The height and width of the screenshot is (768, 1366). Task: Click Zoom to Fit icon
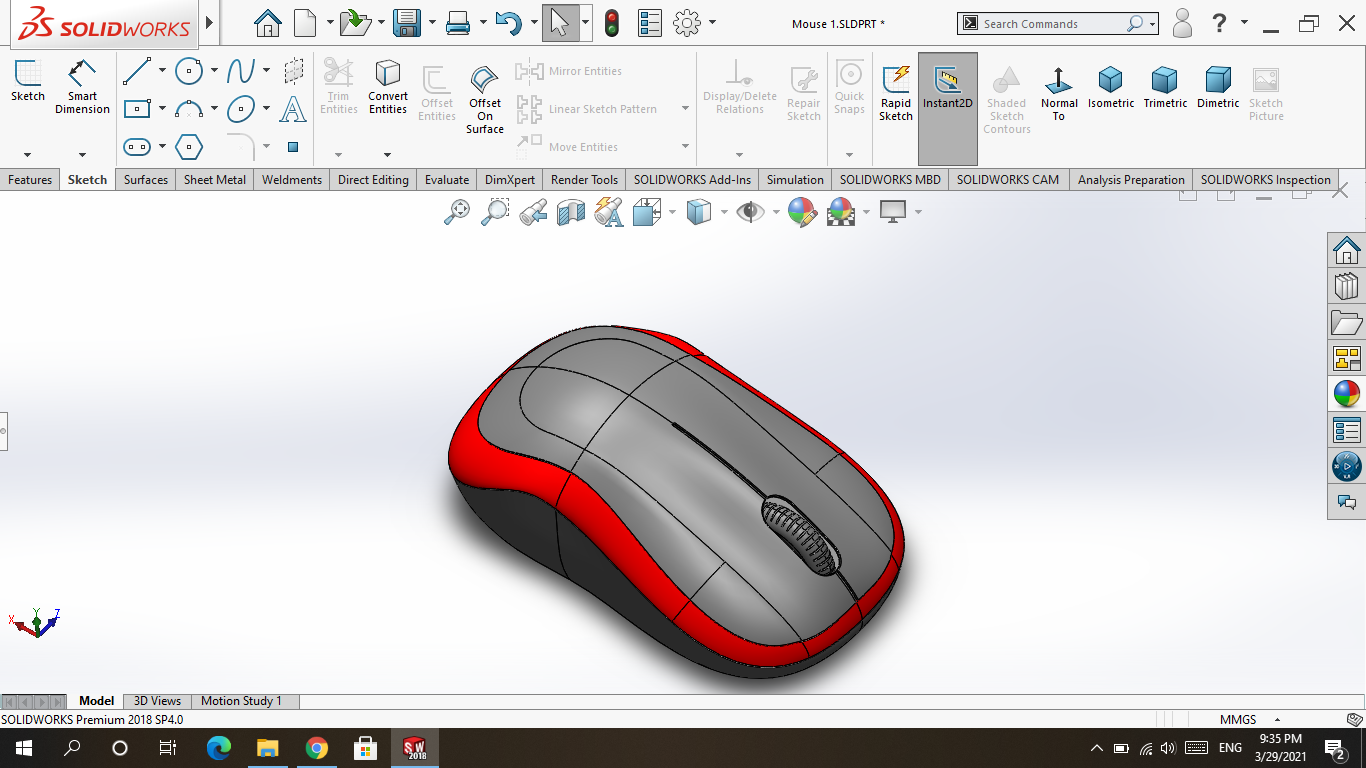tap(457, 212)
